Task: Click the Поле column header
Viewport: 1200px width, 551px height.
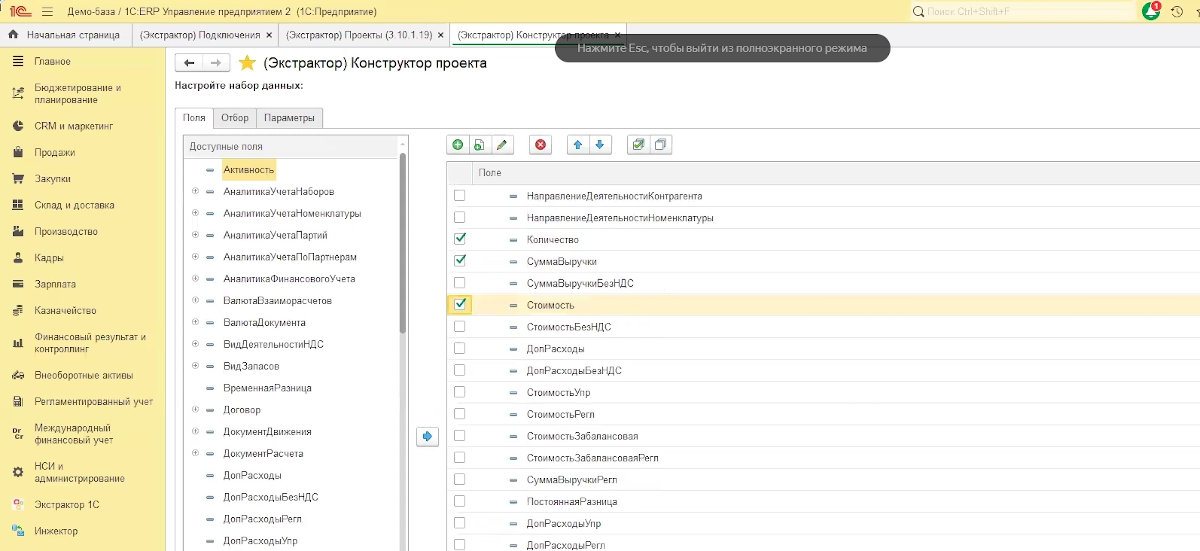Action: (x=490, y=173)
